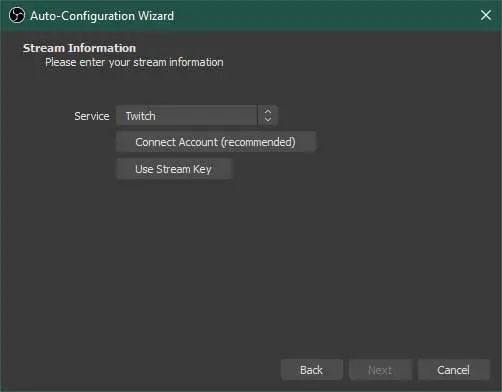502x392 pixels.
Task: Click the OBS logo in title bar
Action: [17, 16]
